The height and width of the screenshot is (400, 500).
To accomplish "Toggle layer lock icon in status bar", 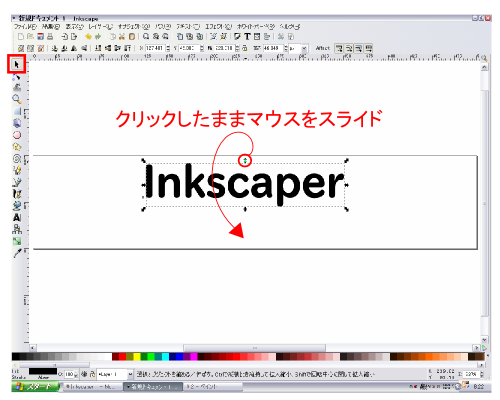I will pyautogui.click(x=92, y=374).
